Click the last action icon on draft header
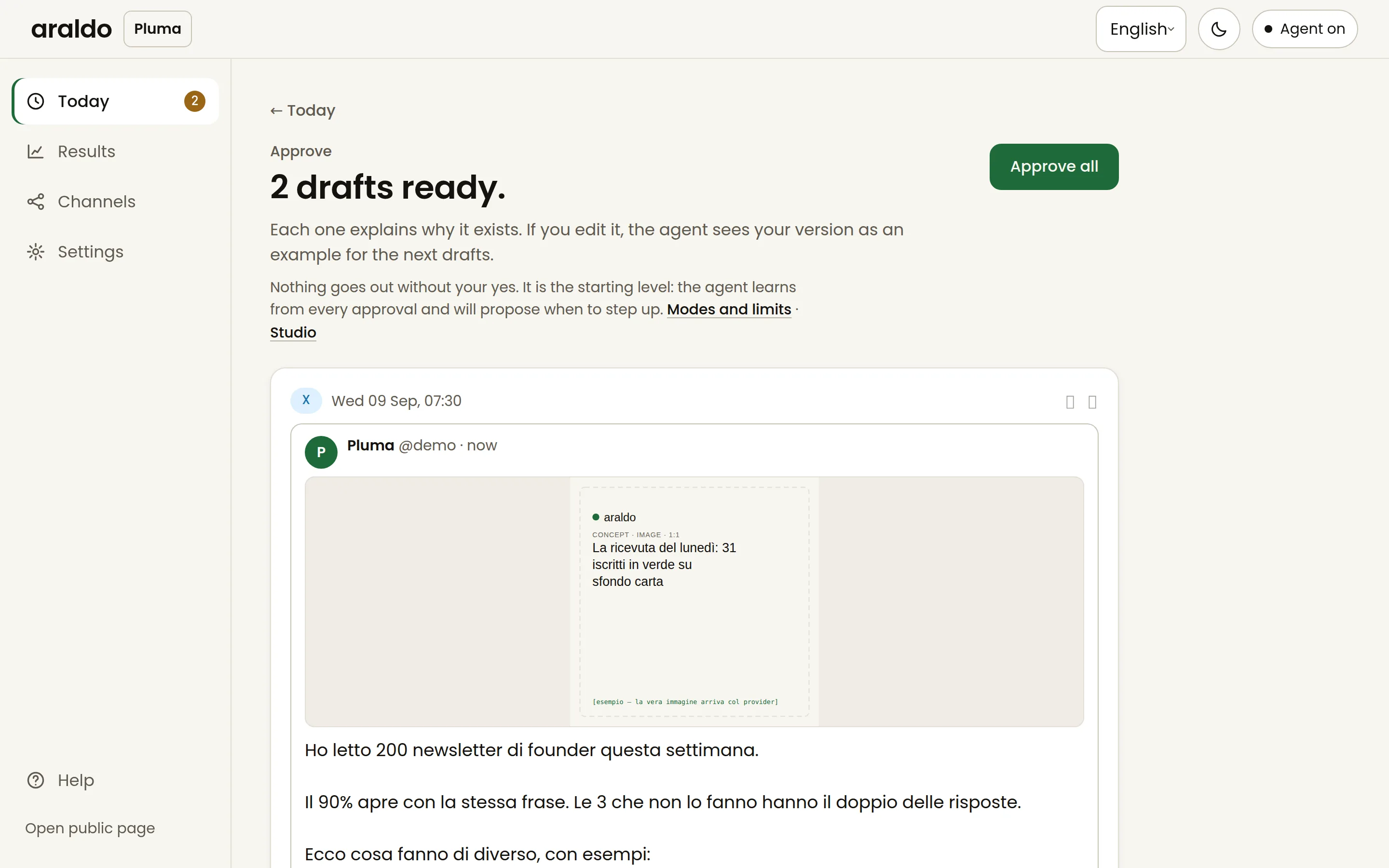Screen dimensions: 1389x868 tap(1092, 402)
